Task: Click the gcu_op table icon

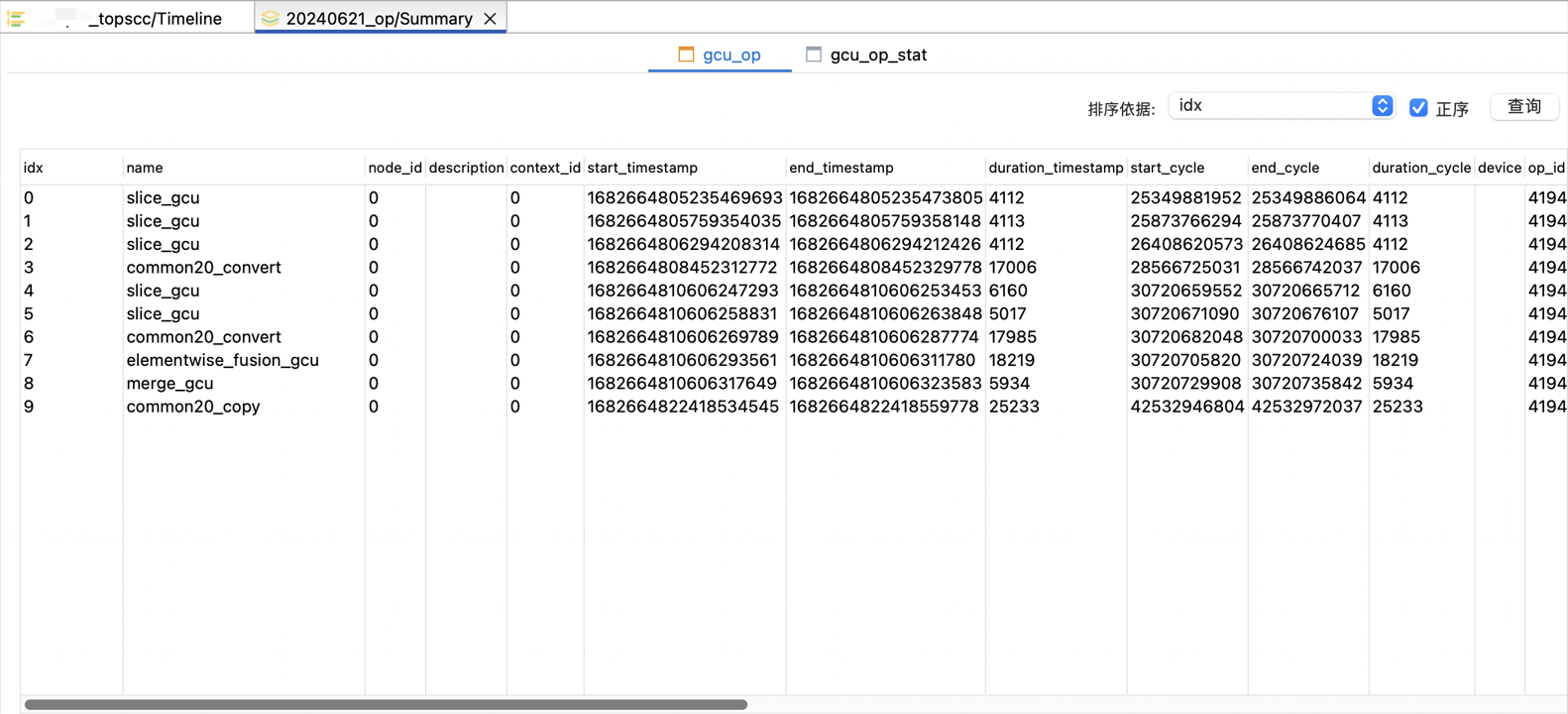Action: (x=686, y=55)
